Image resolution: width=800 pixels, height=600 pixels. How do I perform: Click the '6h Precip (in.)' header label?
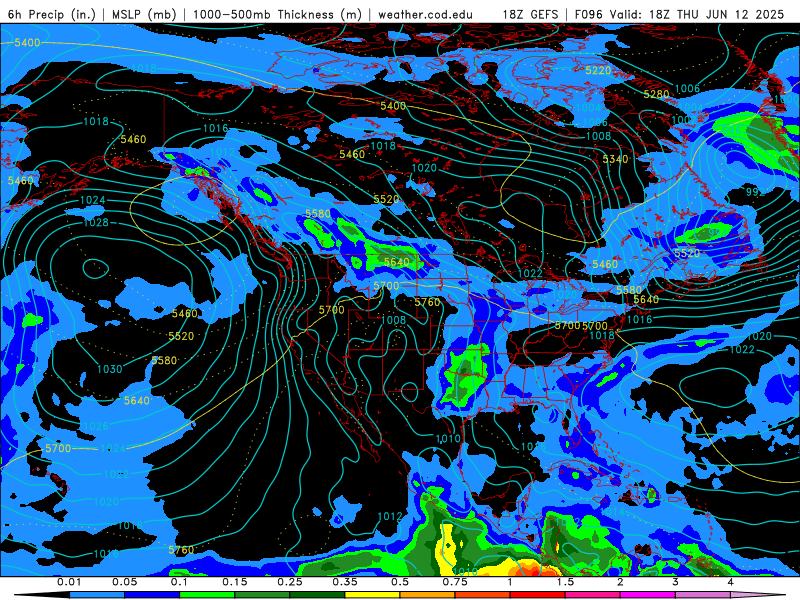pyautogui.click(x=52, y=14)
